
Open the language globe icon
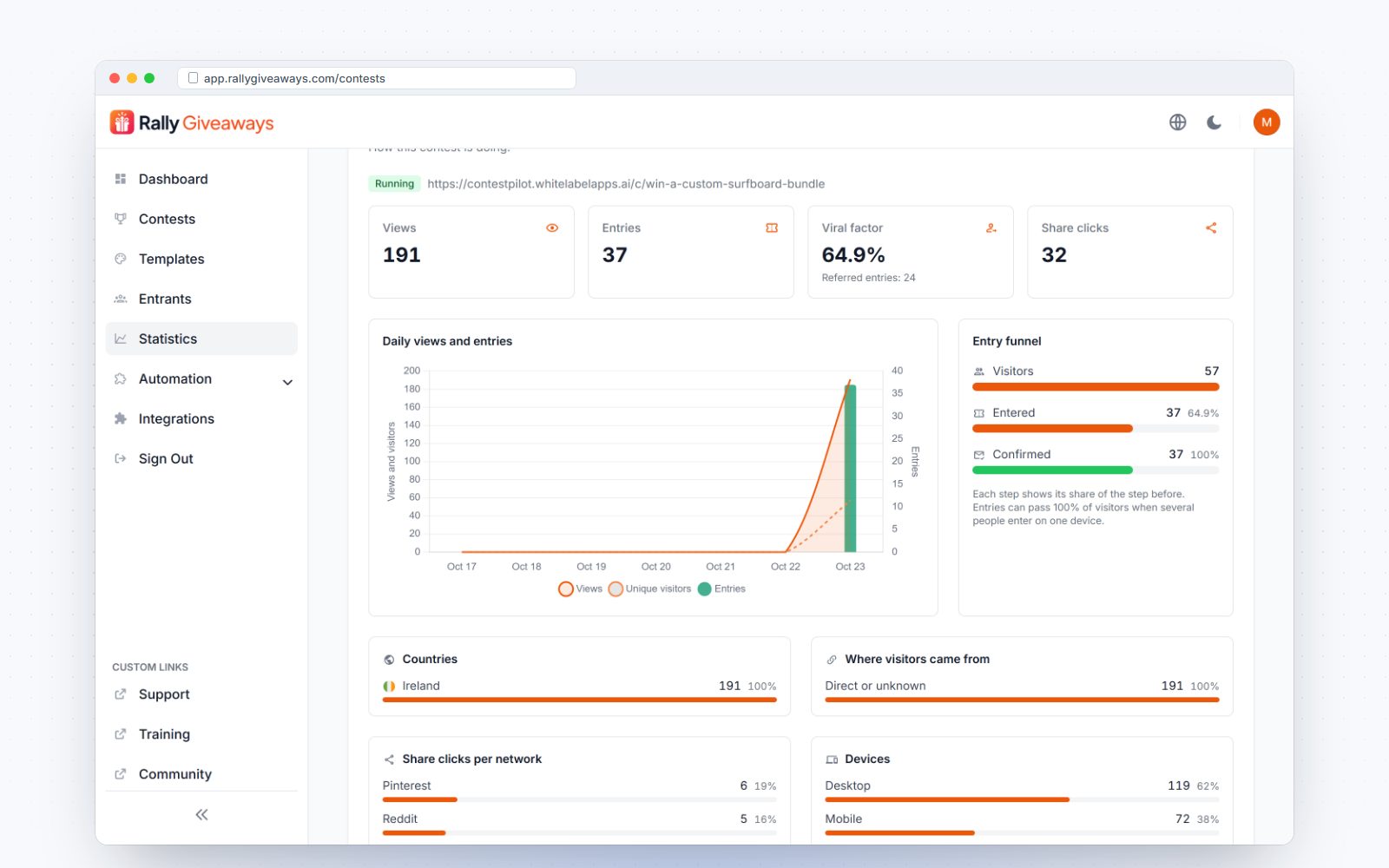point(1177,122)
